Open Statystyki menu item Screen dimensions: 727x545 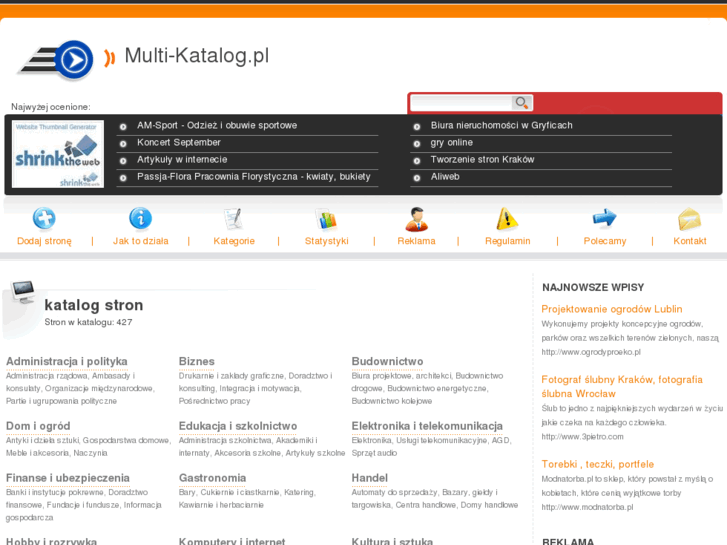tap(326, 241)
